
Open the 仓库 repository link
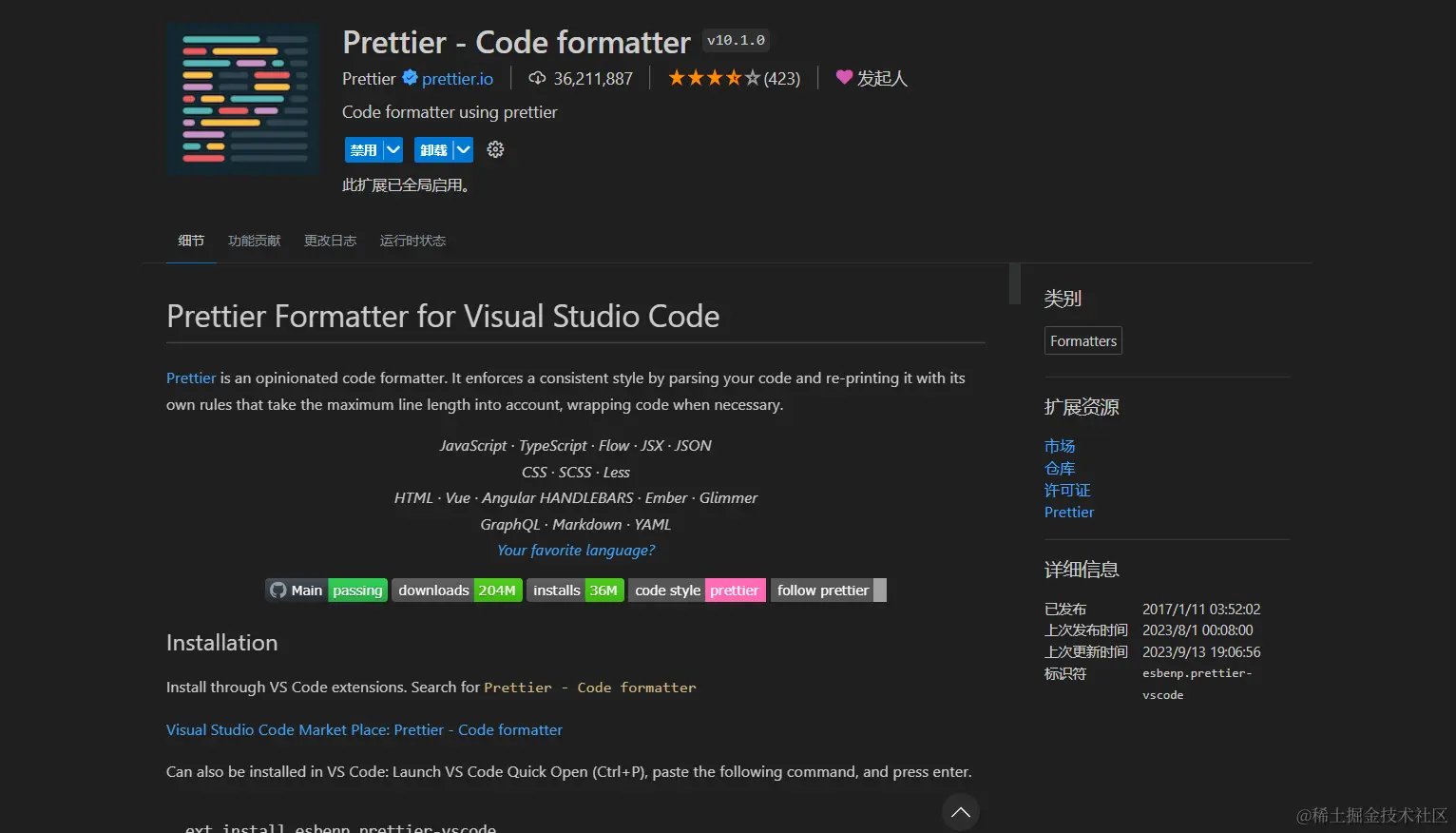coord(1060,468)
